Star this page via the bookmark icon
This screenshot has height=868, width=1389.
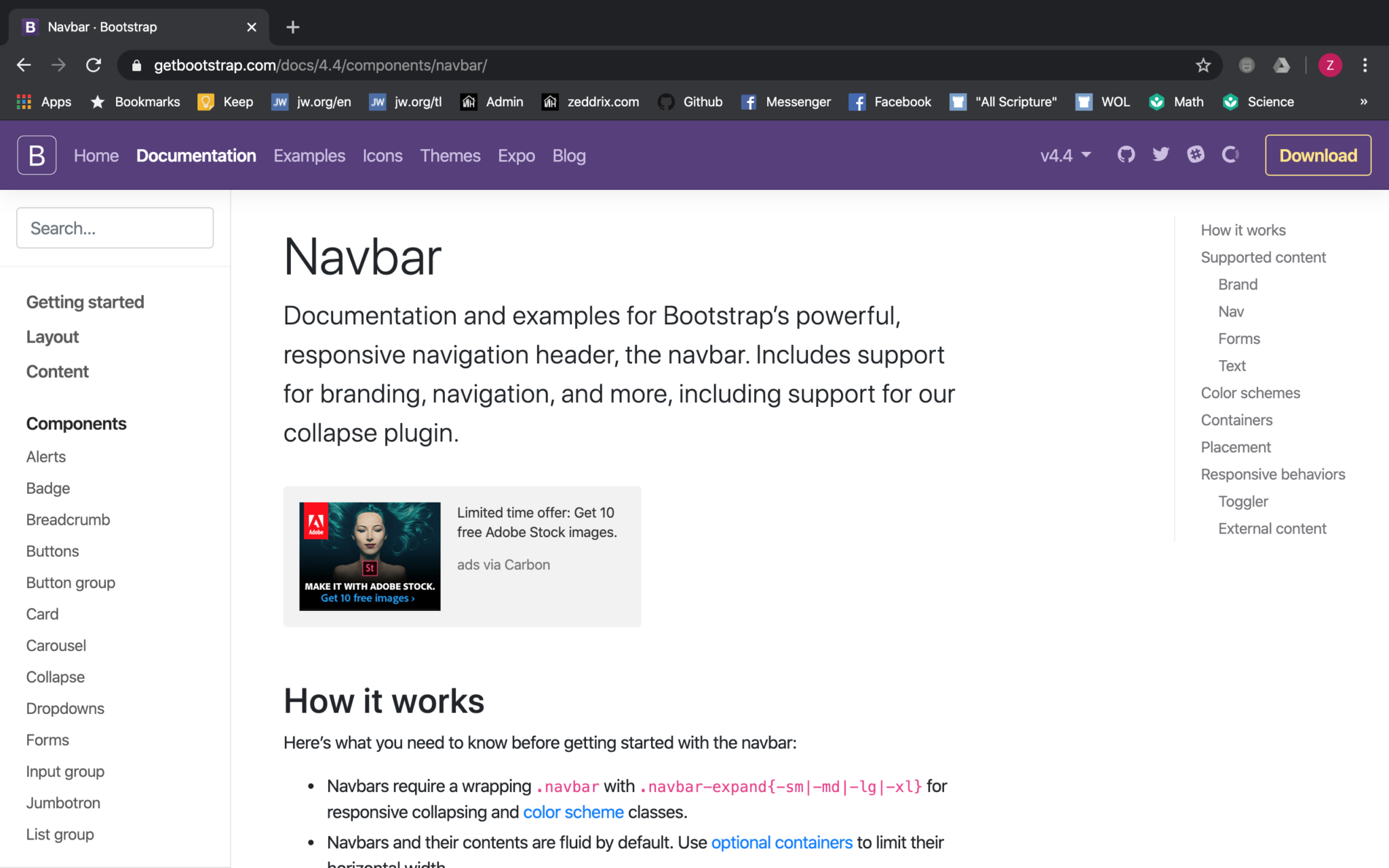click(1202, 65)
